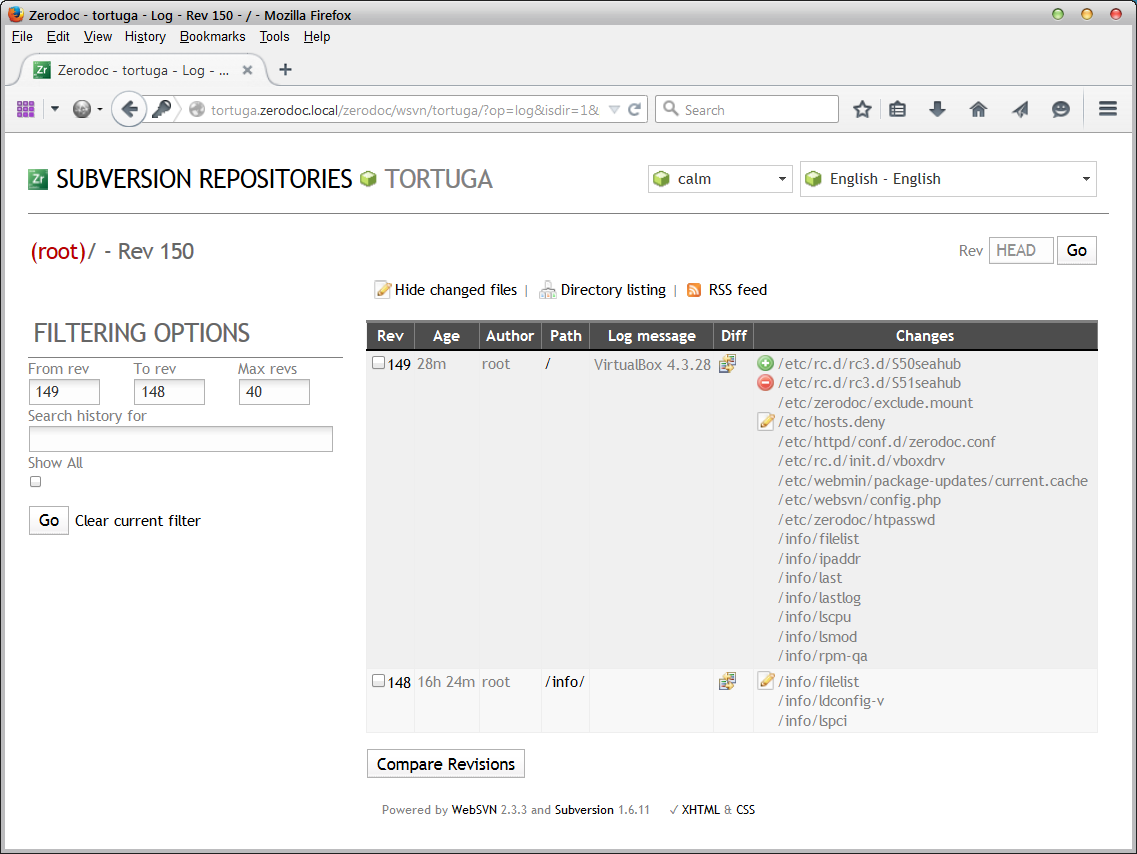Screen dimensions: 1137x854
Task: Click the modified pencil icon beside hosts.deny
Action: point(765,421)
